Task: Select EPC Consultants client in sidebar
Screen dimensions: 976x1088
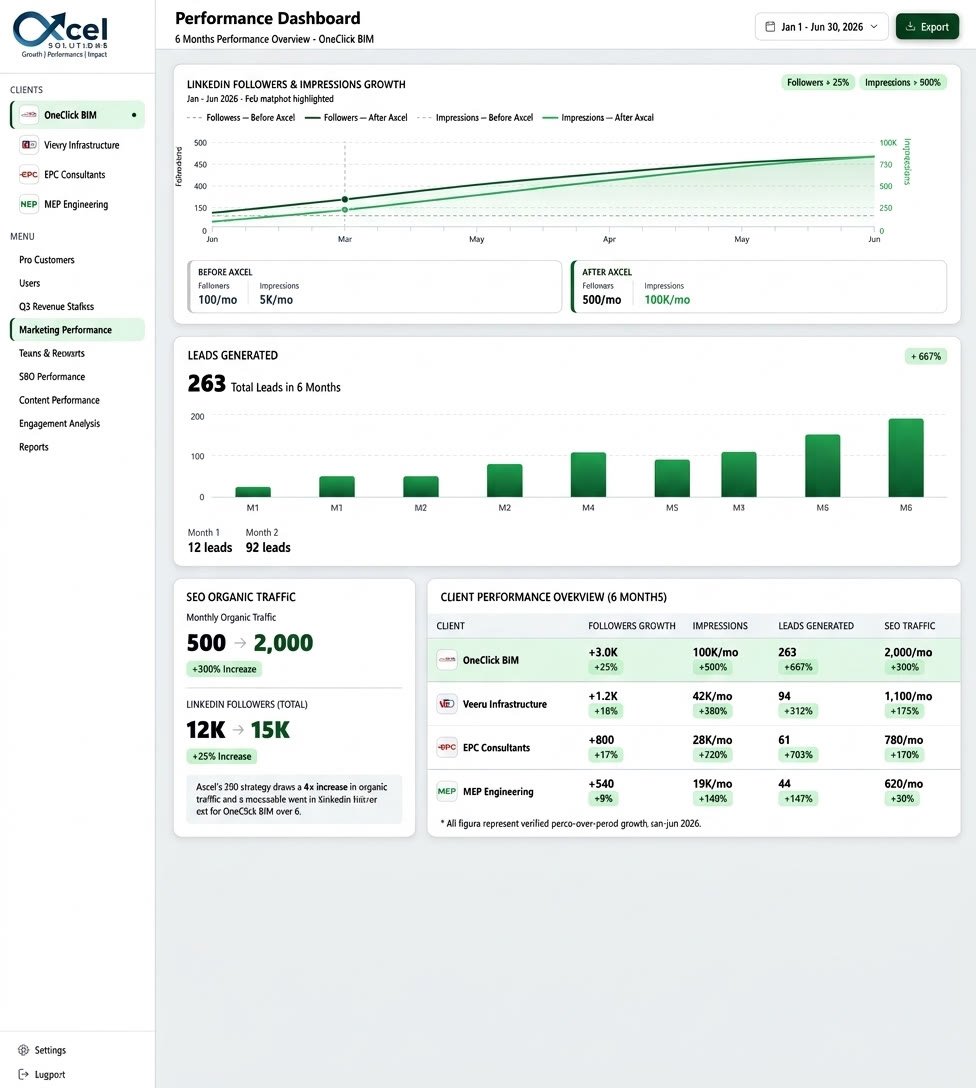Action: 77,175
